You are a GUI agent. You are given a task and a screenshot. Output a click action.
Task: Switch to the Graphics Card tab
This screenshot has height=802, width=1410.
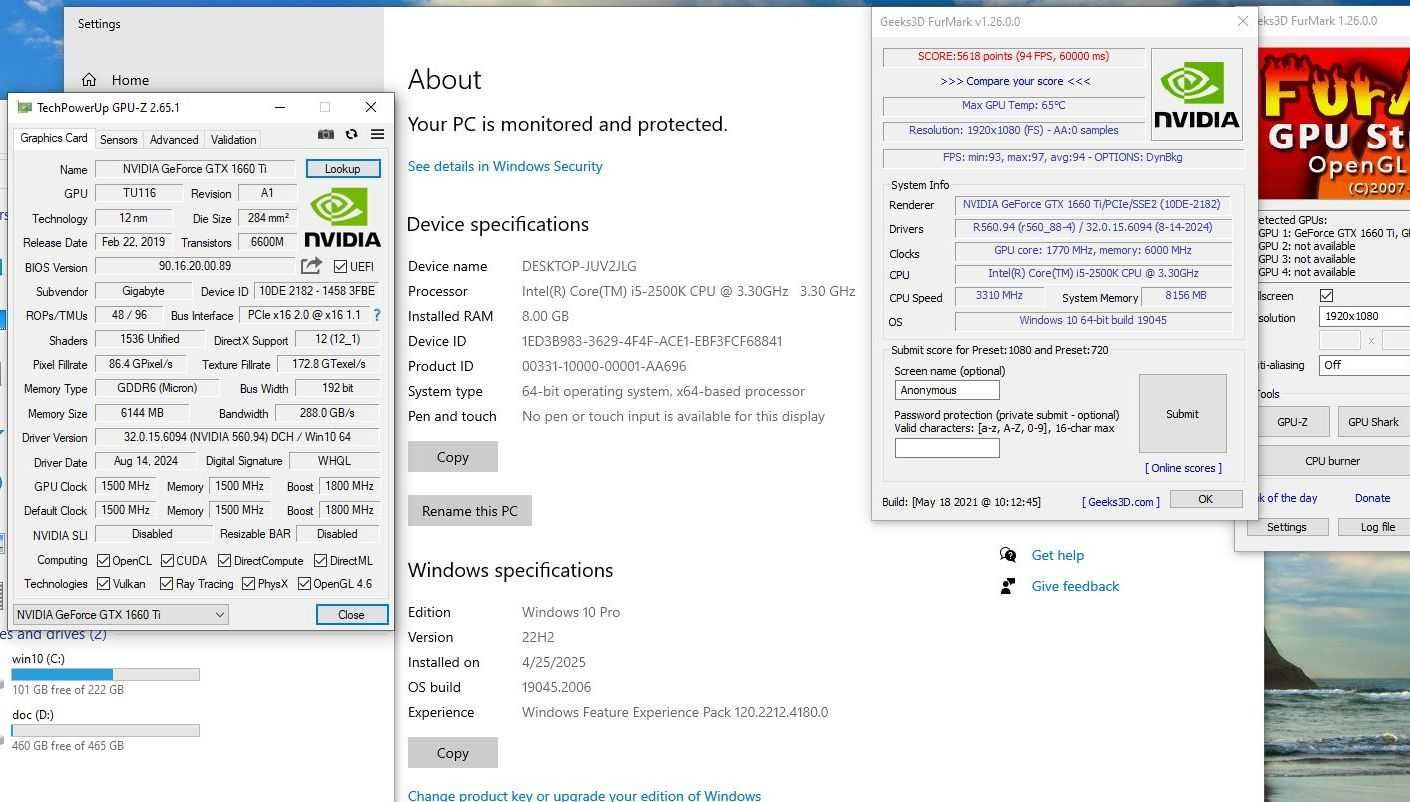pyautogui.click(x=54, y=138)
